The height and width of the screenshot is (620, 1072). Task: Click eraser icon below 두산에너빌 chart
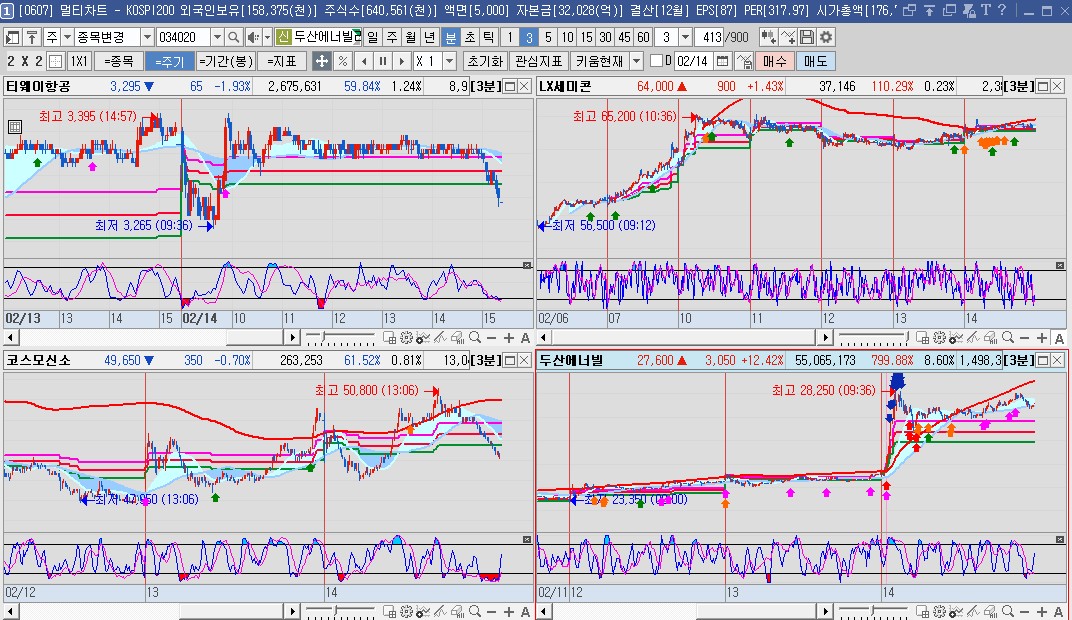click(x=990, y=611)
